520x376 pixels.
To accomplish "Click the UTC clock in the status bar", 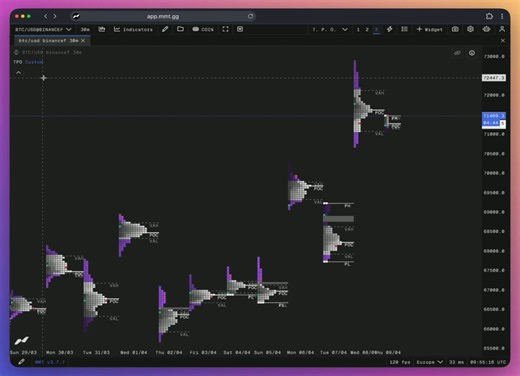I will [x=488, y=362].
